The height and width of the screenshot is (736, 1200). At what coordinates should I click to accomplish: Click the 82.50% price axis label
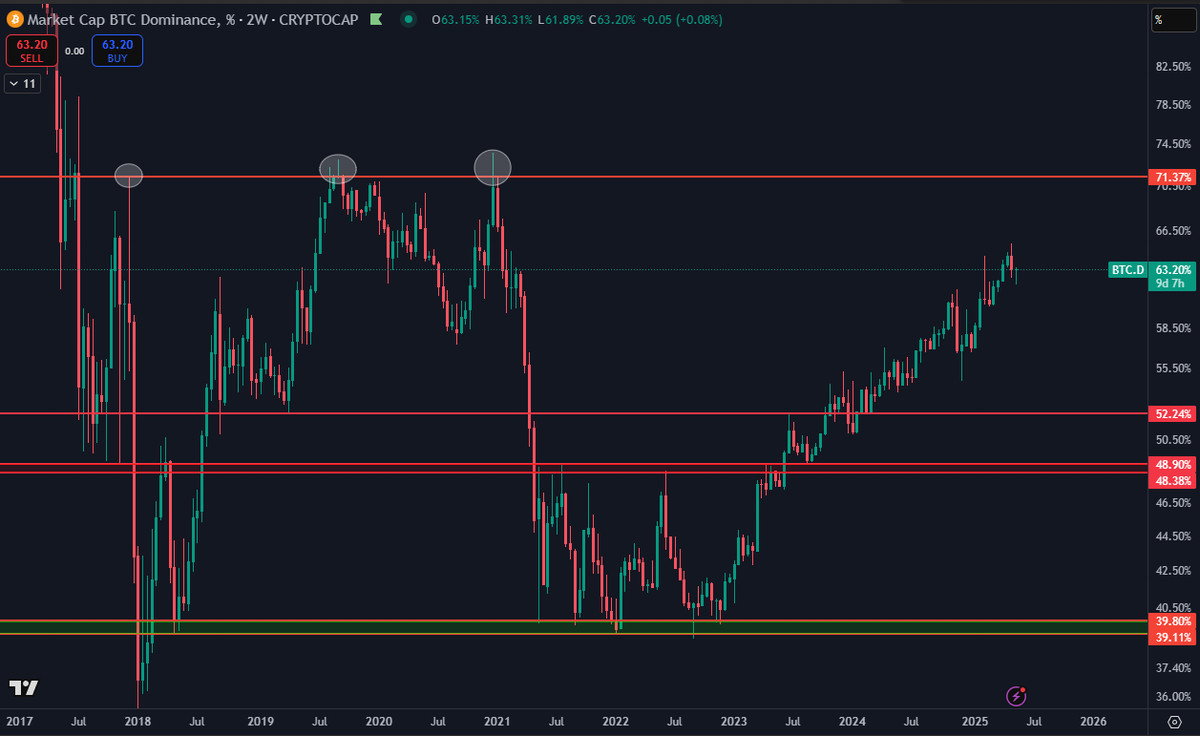click(1173, 67)
